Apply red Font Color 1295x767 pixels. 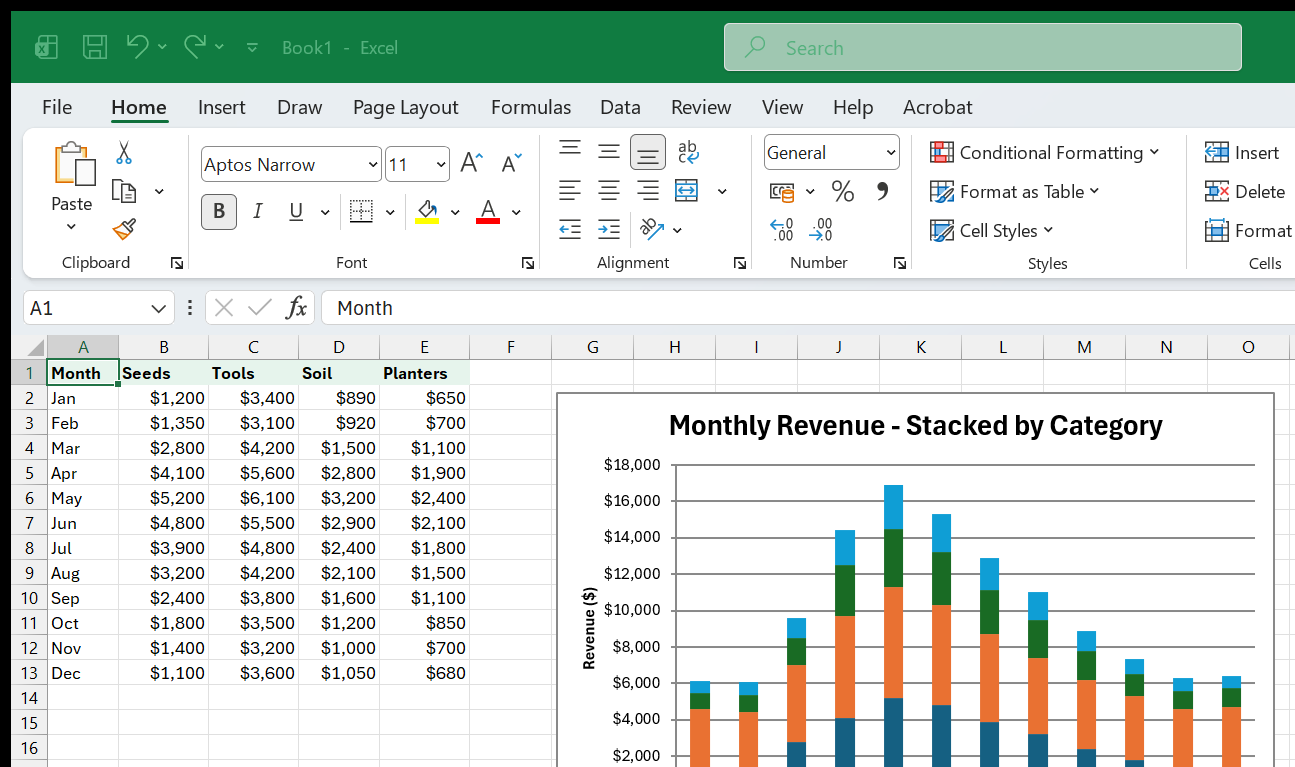[x=488, y=211]
